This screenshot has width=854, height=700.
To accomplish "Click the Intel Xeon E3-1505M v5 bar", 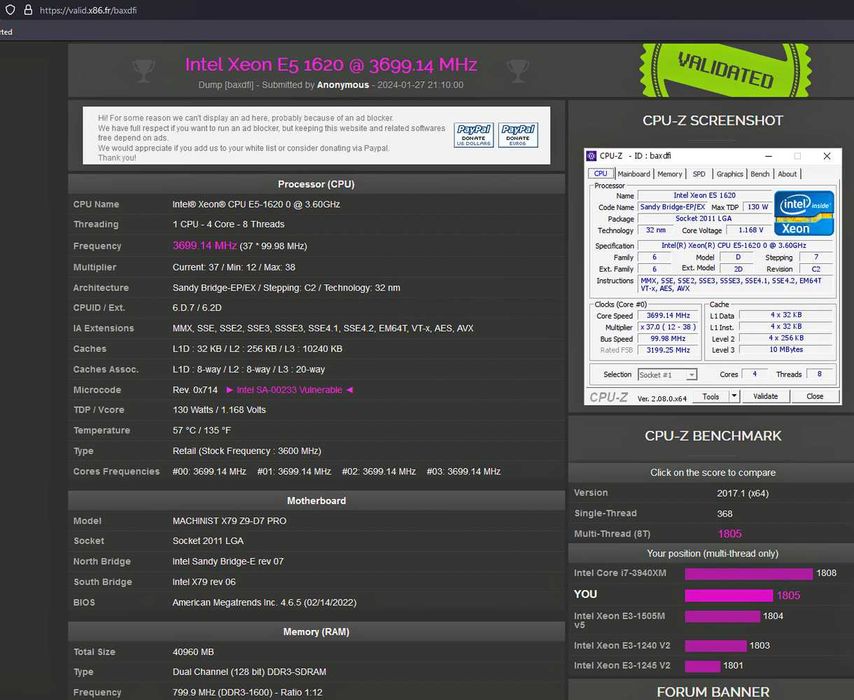I will pyautogui.click(x=722, y=616).
